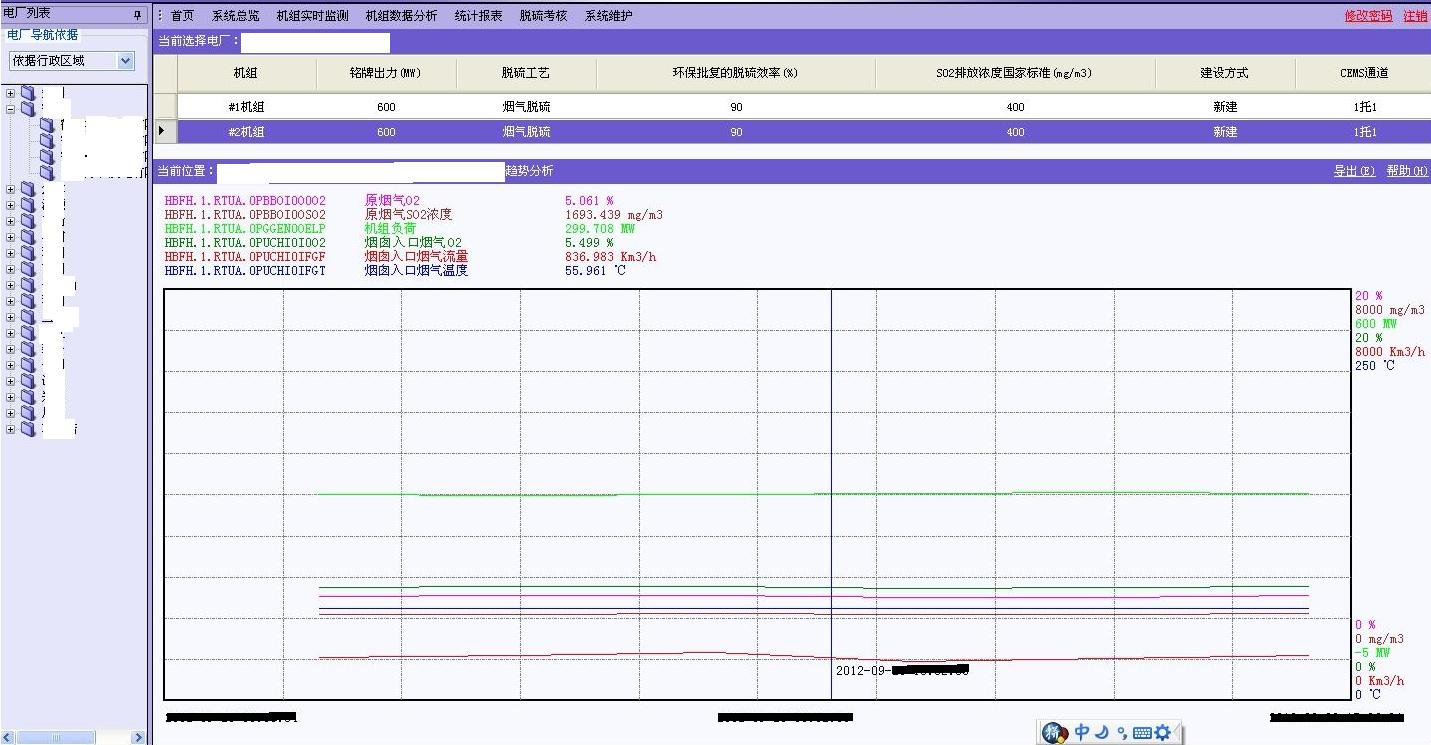Click the 原烟气SO2浓度 legend entry

pos(408,215)
